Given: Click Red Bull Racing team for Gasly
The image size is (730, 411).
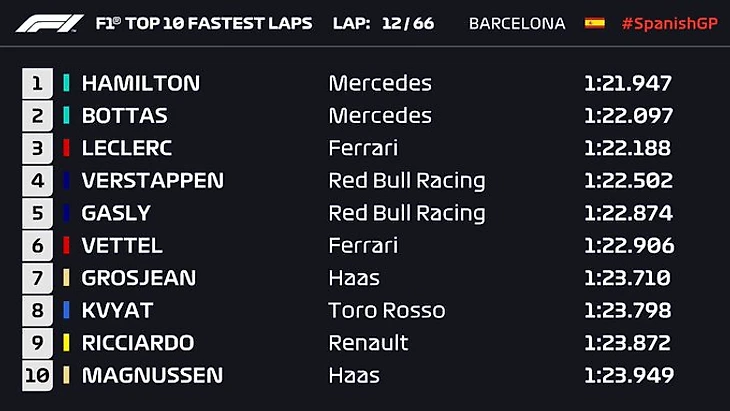Looking at the screenshot, I should coord(406,213).
